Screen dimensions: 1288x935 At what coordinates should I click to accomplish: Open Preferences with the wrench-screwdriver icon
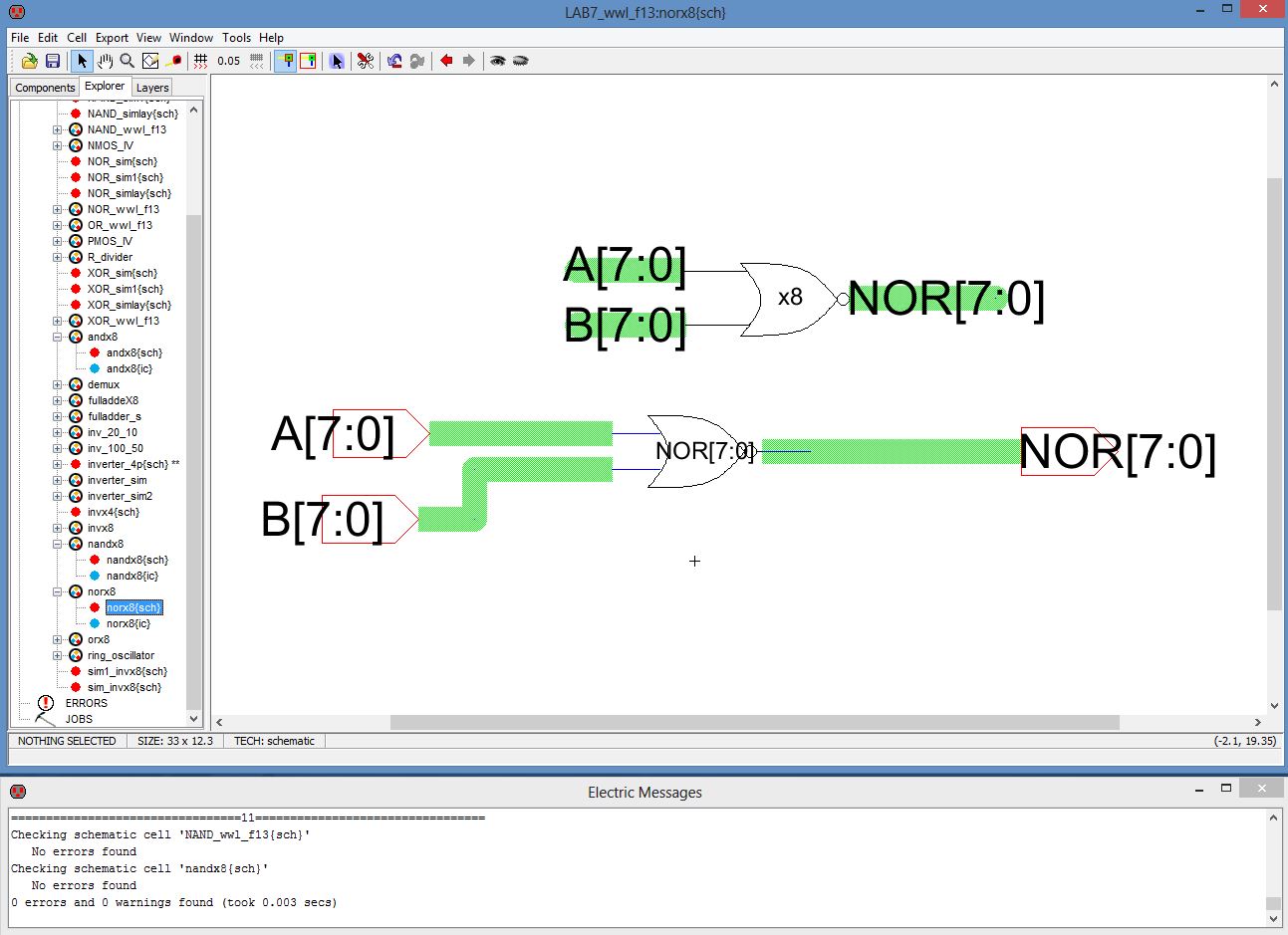[366, 61]
